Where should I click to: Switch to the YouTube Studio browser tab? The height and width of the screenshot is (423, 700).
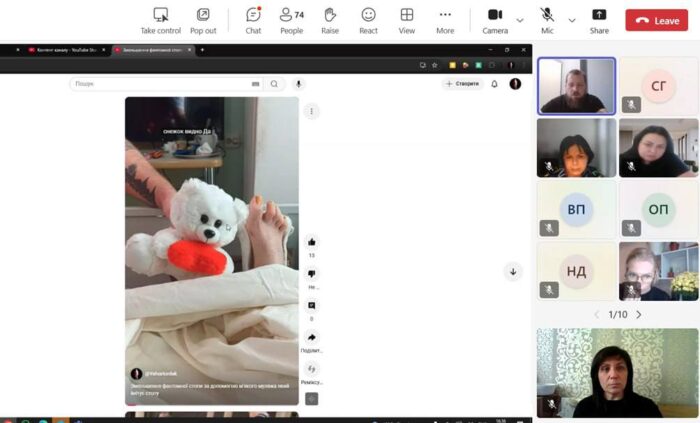click(65, 49)
